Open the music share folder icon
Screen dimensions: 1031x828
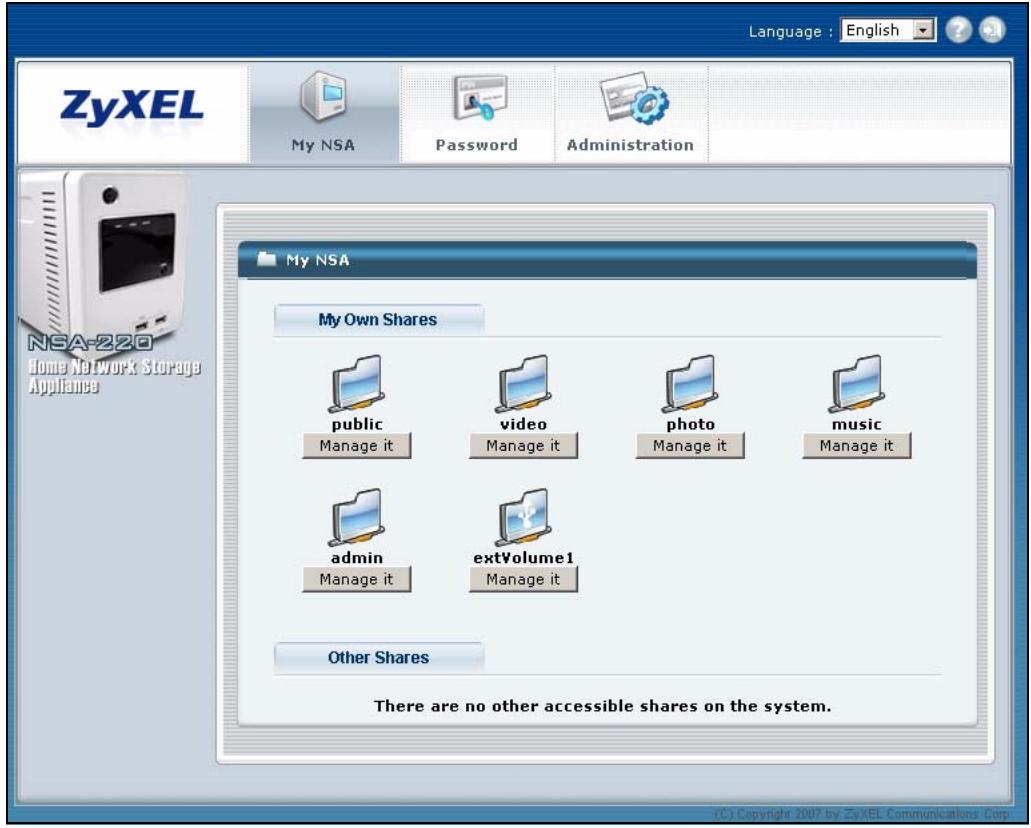(x=857, y=384)
